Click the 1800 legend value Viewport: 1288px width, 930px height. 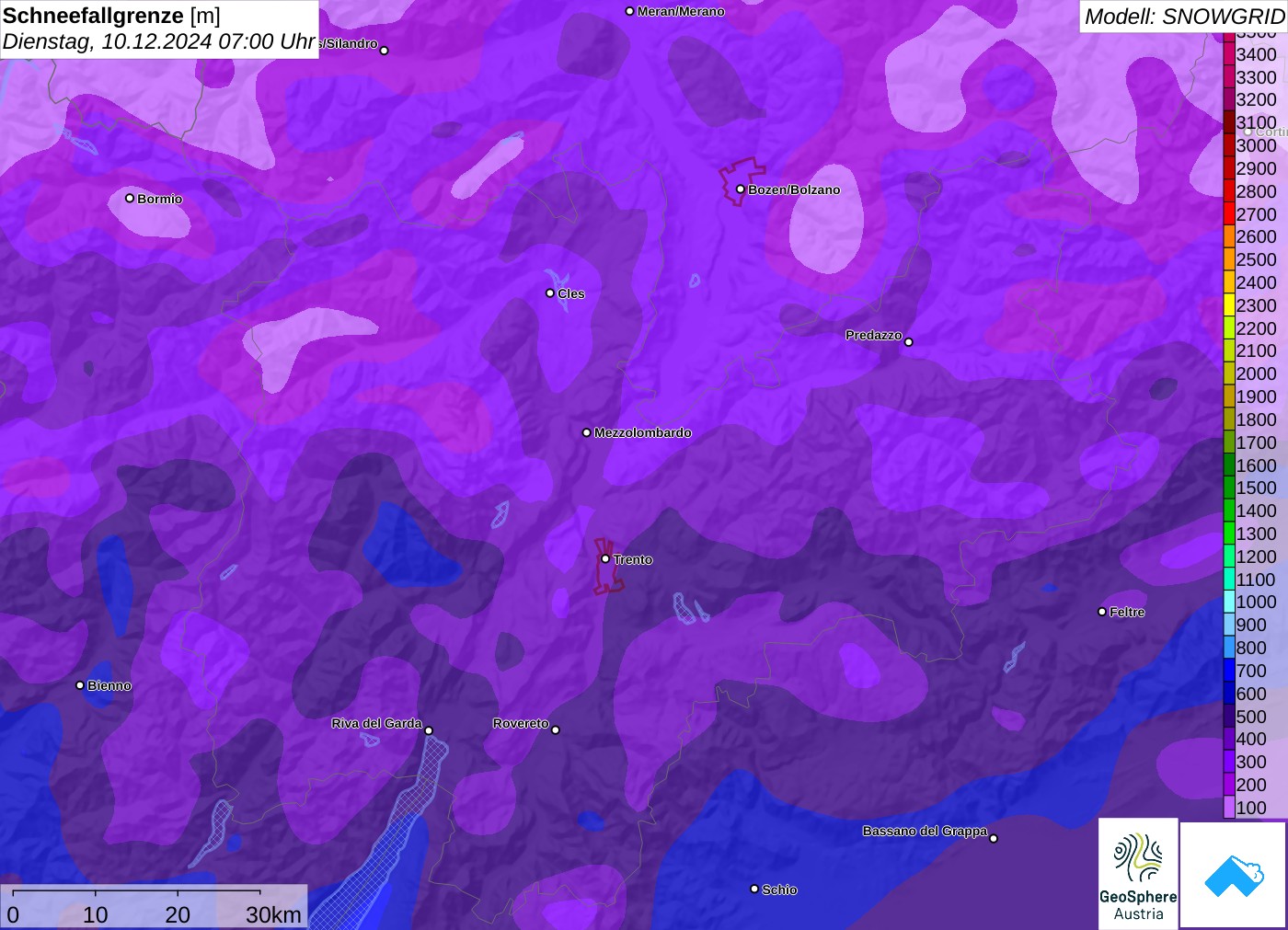[x=1256, y=419]
